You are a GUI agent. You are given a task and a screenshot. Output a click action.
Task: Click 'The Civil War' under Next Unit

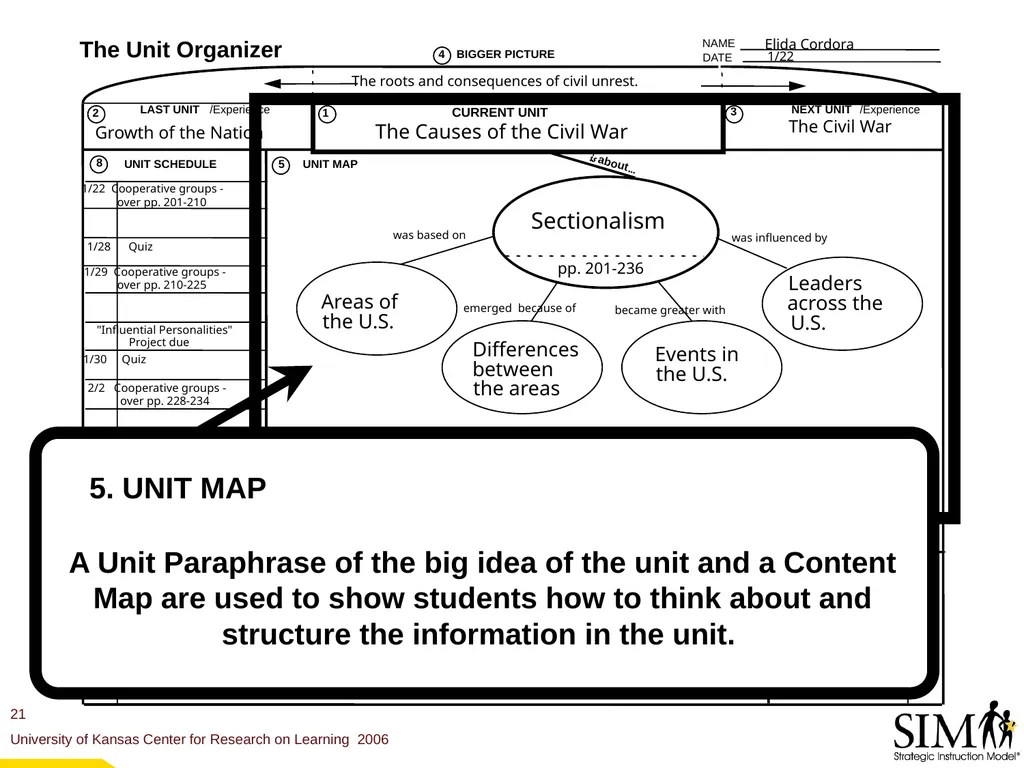tap(840, 127)
